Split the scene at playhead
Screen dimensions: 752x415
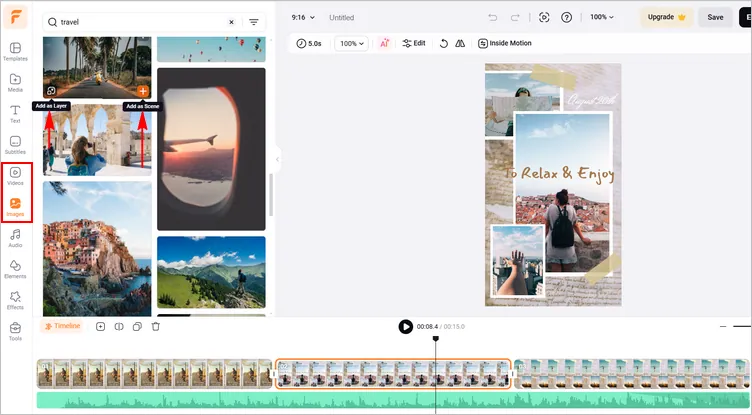click(119, 327)
